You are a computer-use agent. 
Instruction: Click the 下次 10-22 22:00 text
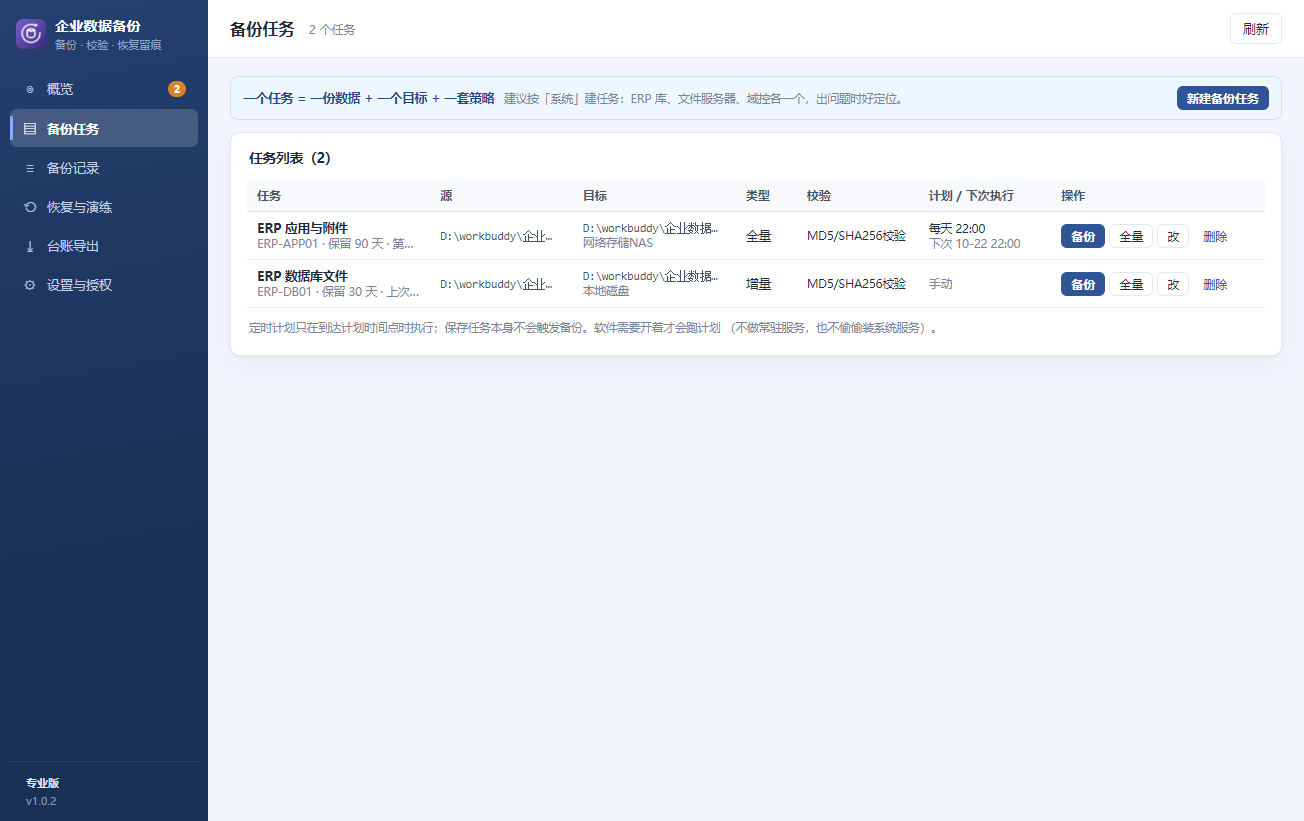tap(975, 244)
